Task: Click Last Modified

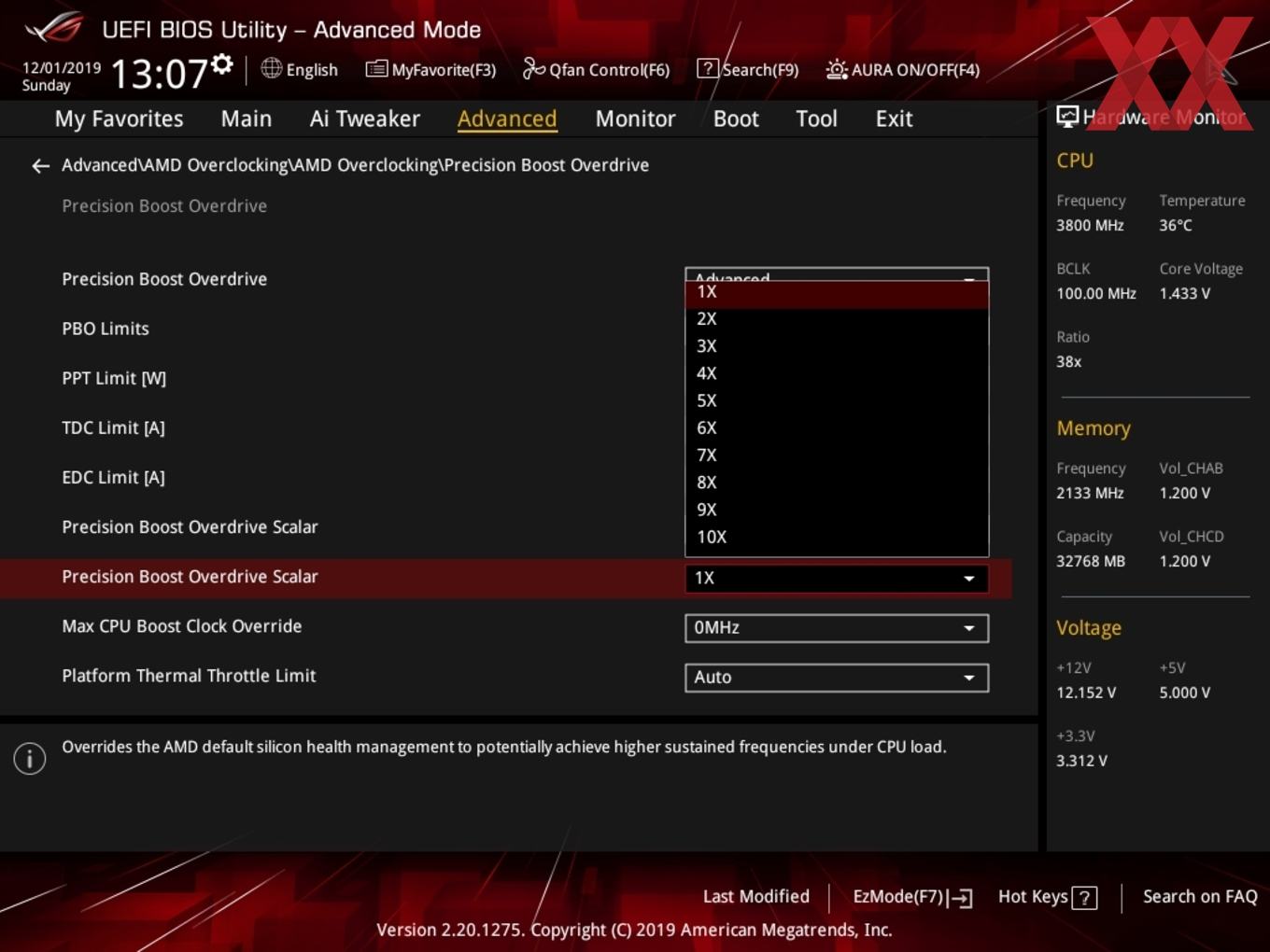Action: point(755,897)
